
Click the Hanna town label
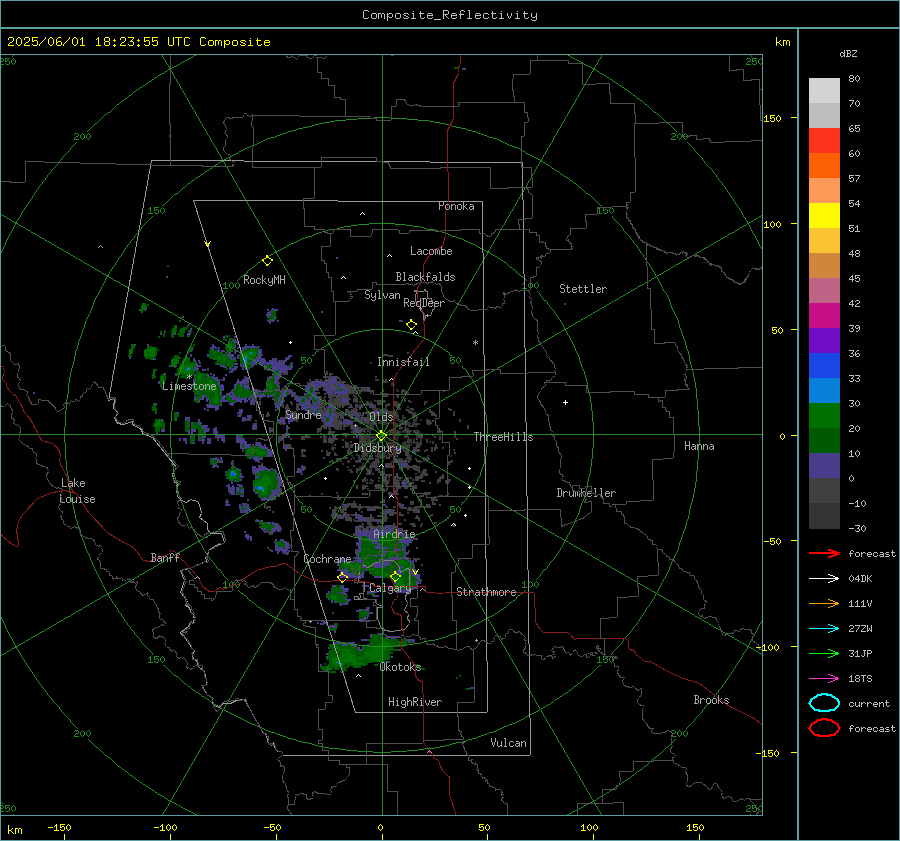699,446
